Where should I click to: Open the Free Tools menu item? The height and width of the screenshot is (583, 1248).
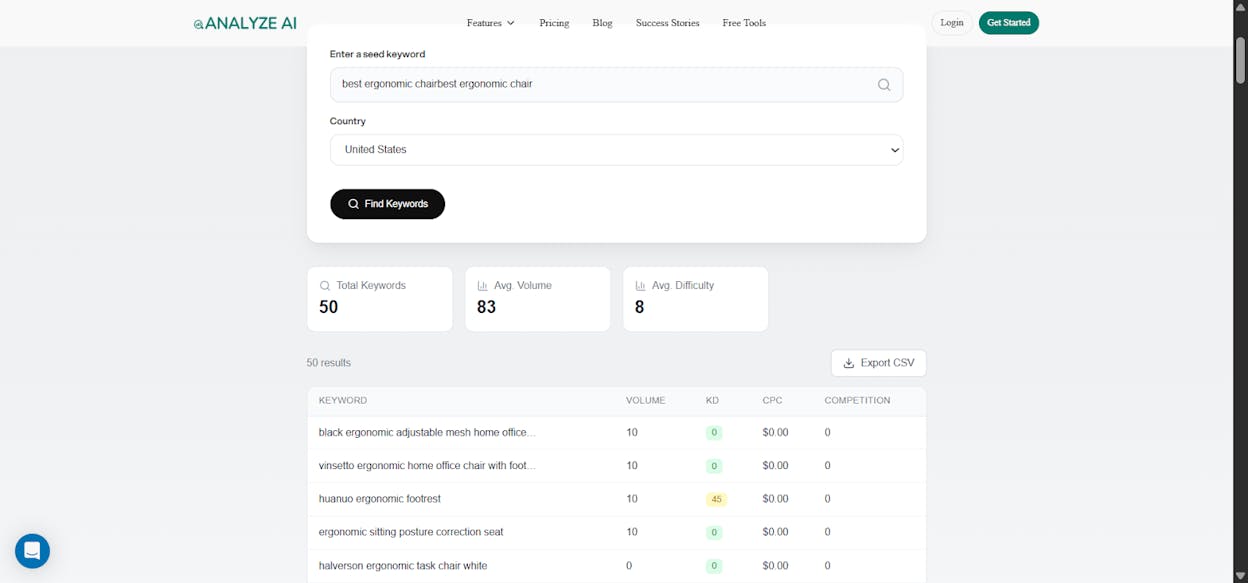(744, 23)
